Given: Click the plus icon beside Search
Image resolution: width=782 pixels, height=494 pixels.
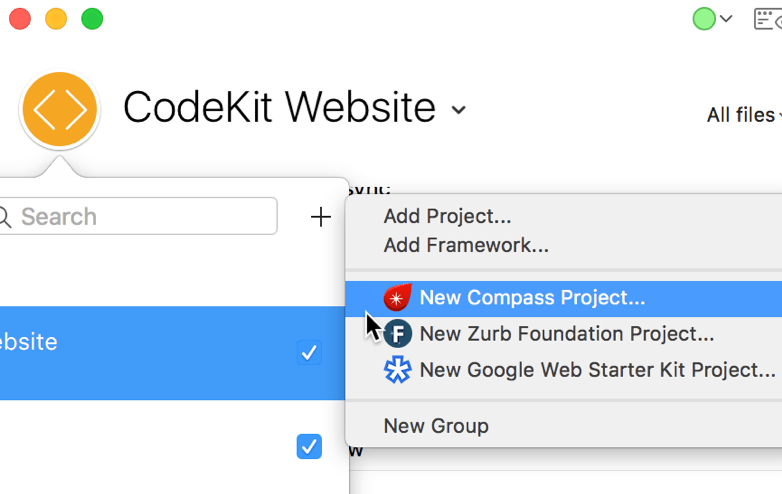Looking at the screenshot, I should (321, 217).
